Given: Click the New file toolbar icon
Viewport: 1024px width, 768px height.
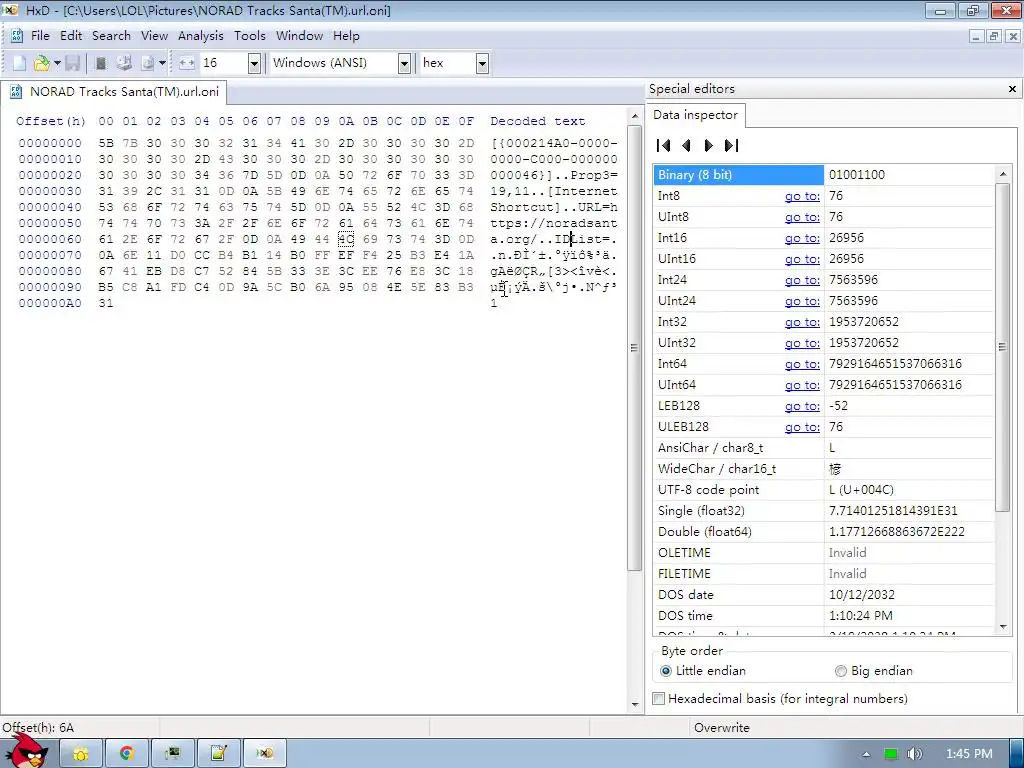Looking at the screenshot, I should pyautogui.click(x=20, y=63).
